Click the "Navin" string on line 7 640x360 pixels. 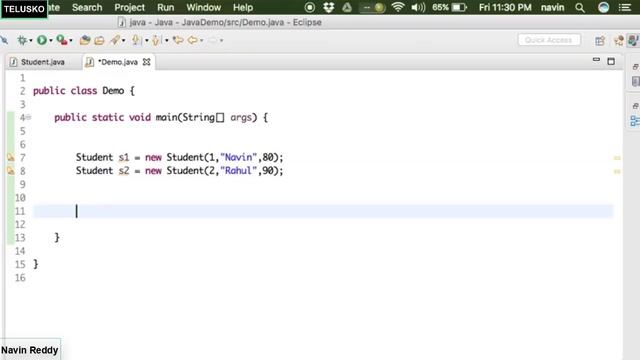238,158
